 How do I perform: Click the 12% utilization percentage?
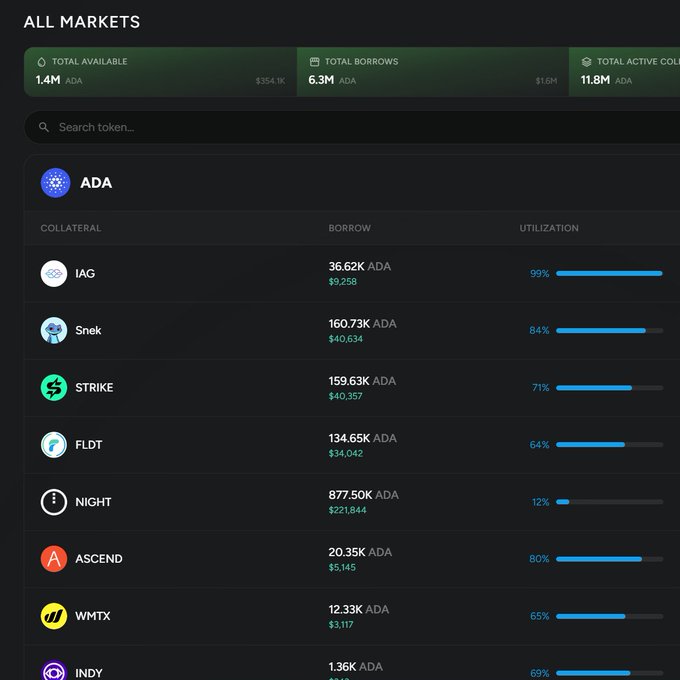coord(540,502)
